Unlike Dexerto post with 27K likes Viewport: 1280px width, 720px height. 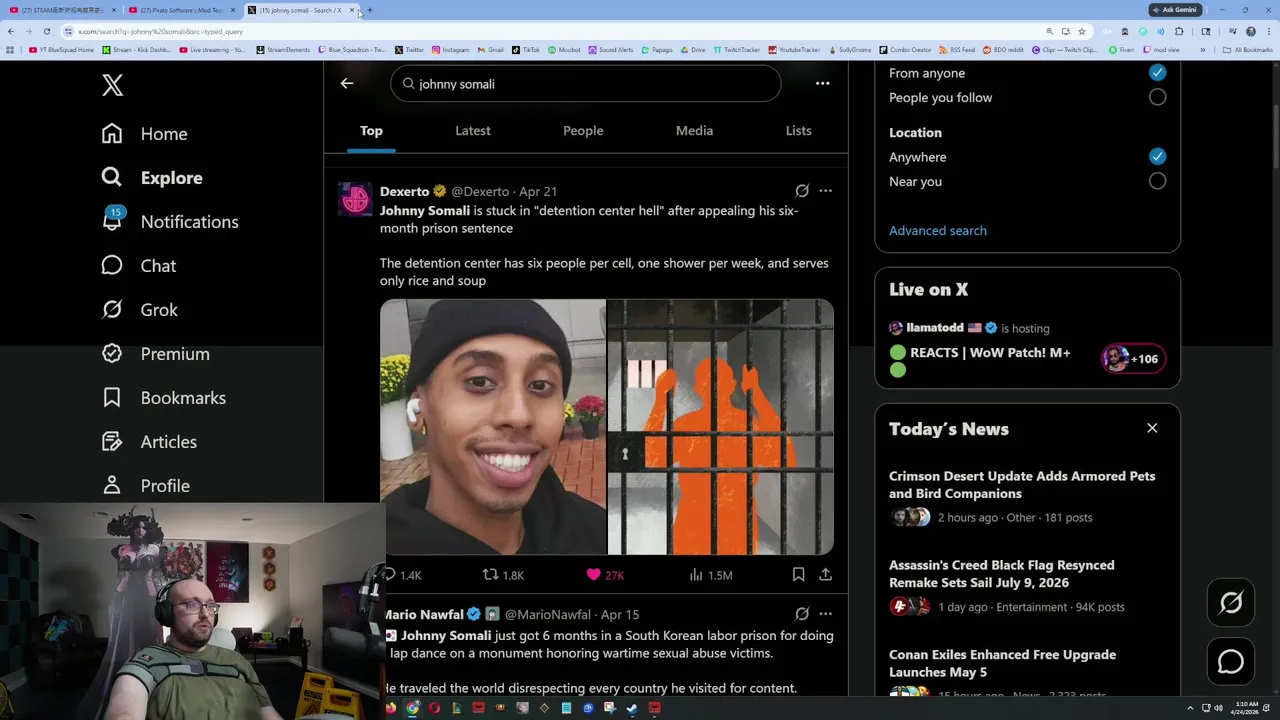(605, 575)
